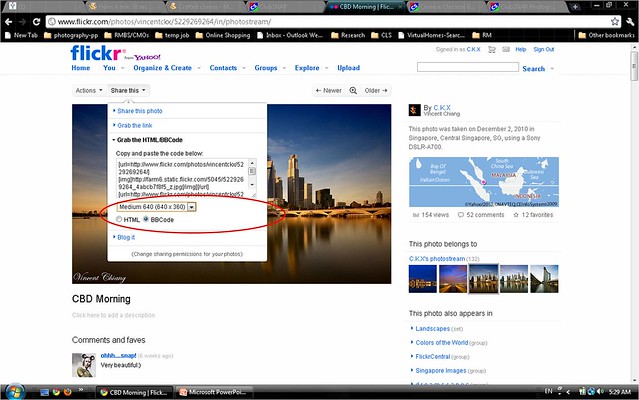
Task: Switch to the CBD Morning browser tab
Action: click(x=366, y=7)
